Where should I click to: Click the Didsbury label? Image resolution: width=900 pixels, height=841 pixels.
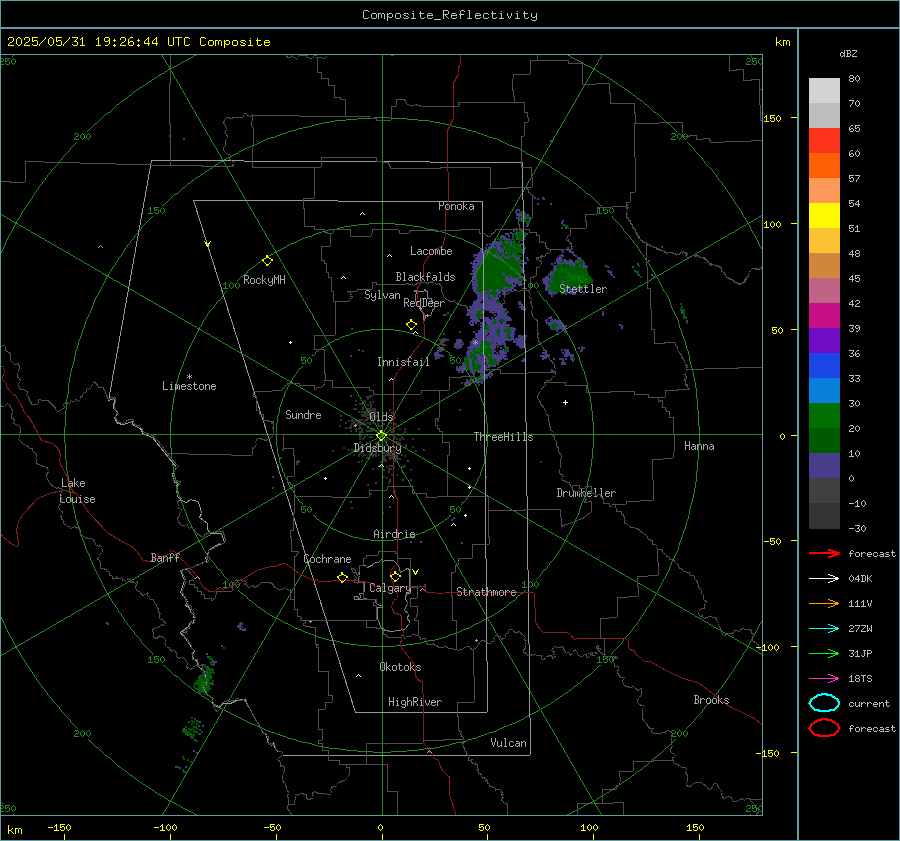pos(377,448)
